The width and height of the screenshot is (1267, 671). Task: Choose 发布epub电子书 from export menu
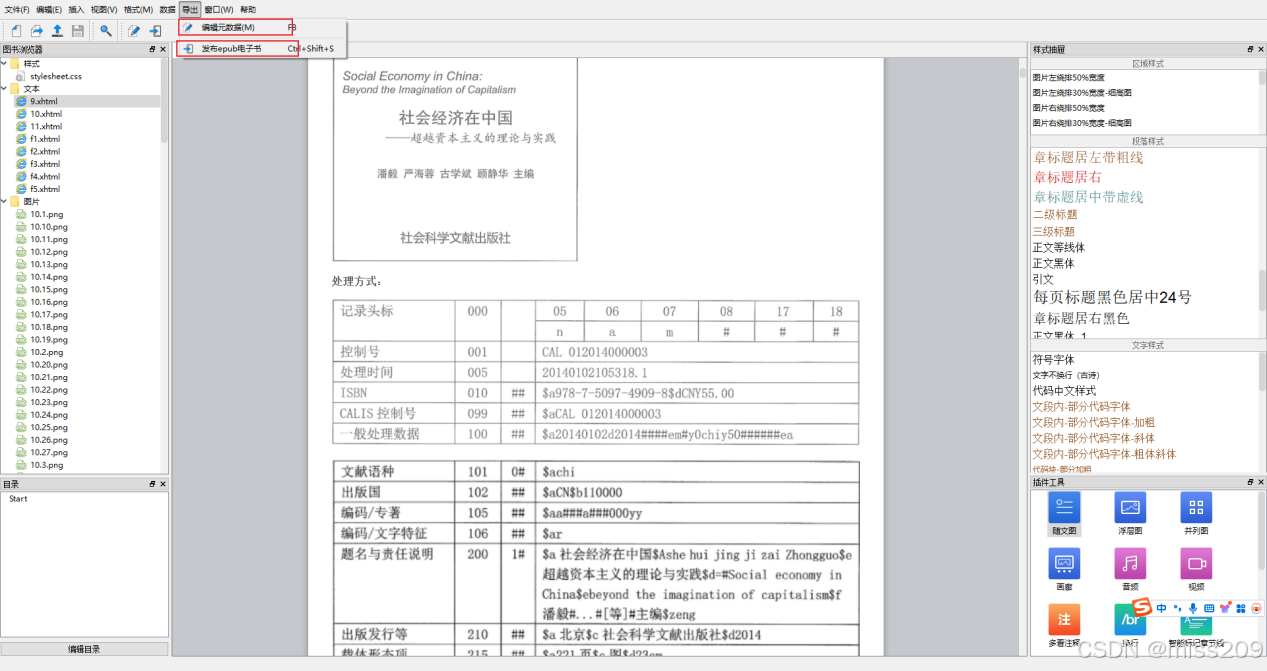coord(262,48)
